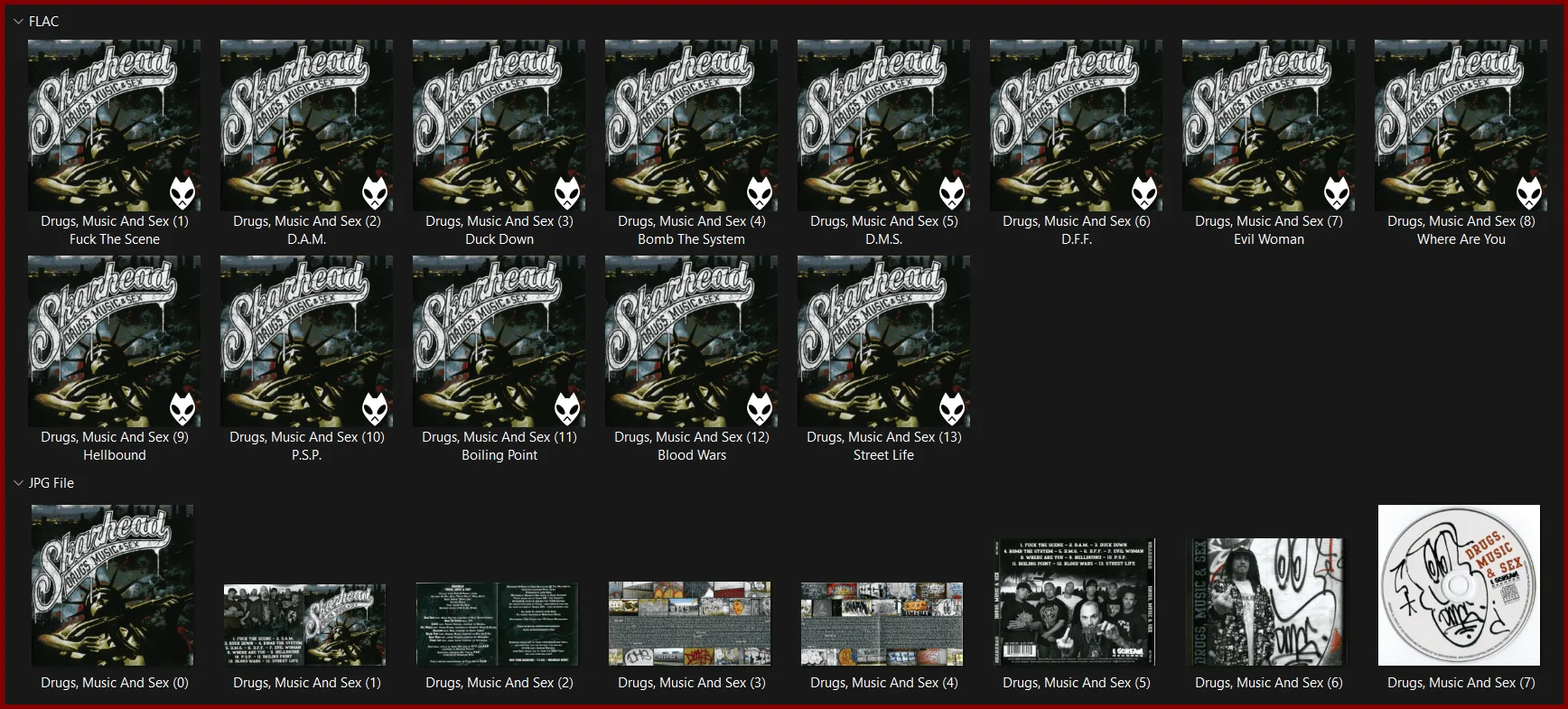
Task: Select FLAC track D.F.F. album art
Action: tap(1077, 126)
